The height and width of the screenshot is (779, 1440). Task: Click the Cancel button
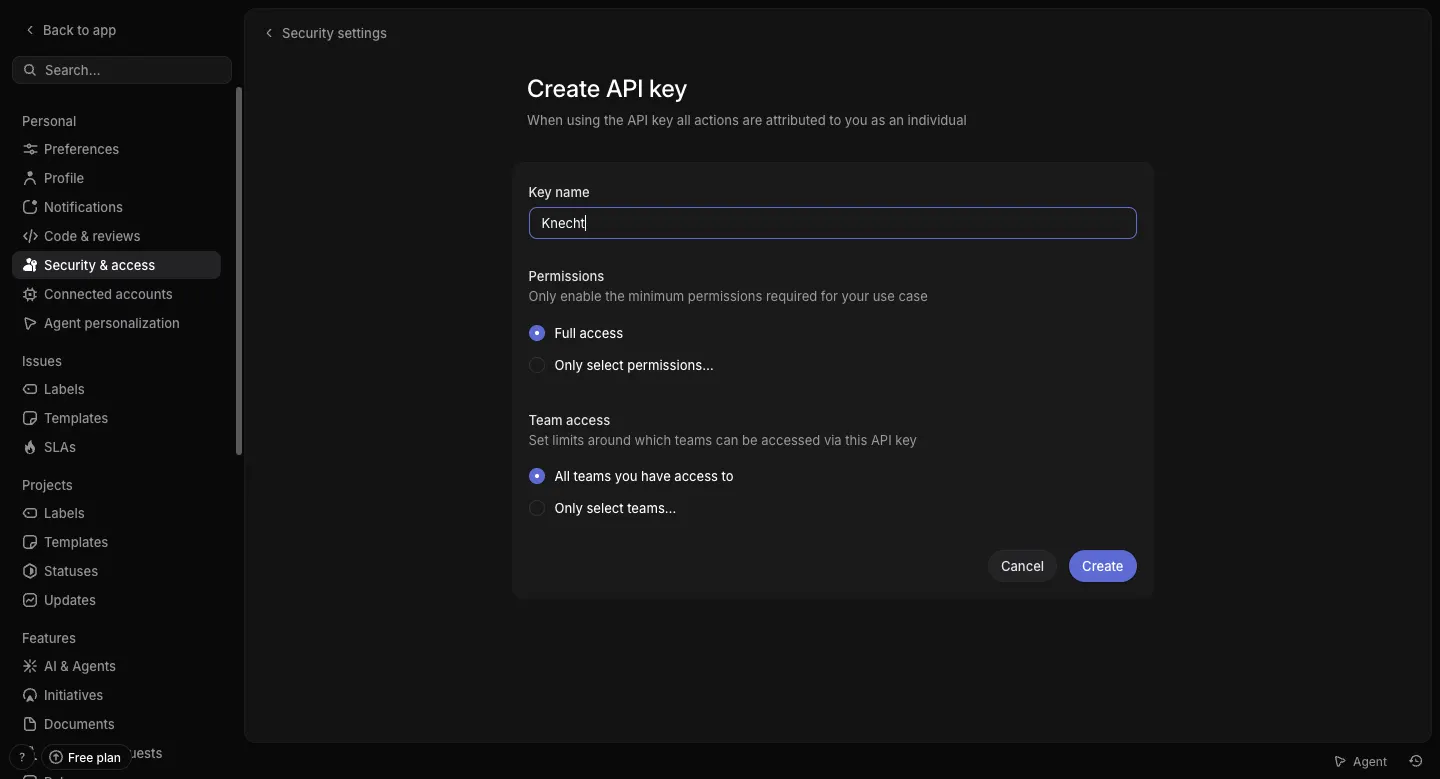click(1022, 566)
